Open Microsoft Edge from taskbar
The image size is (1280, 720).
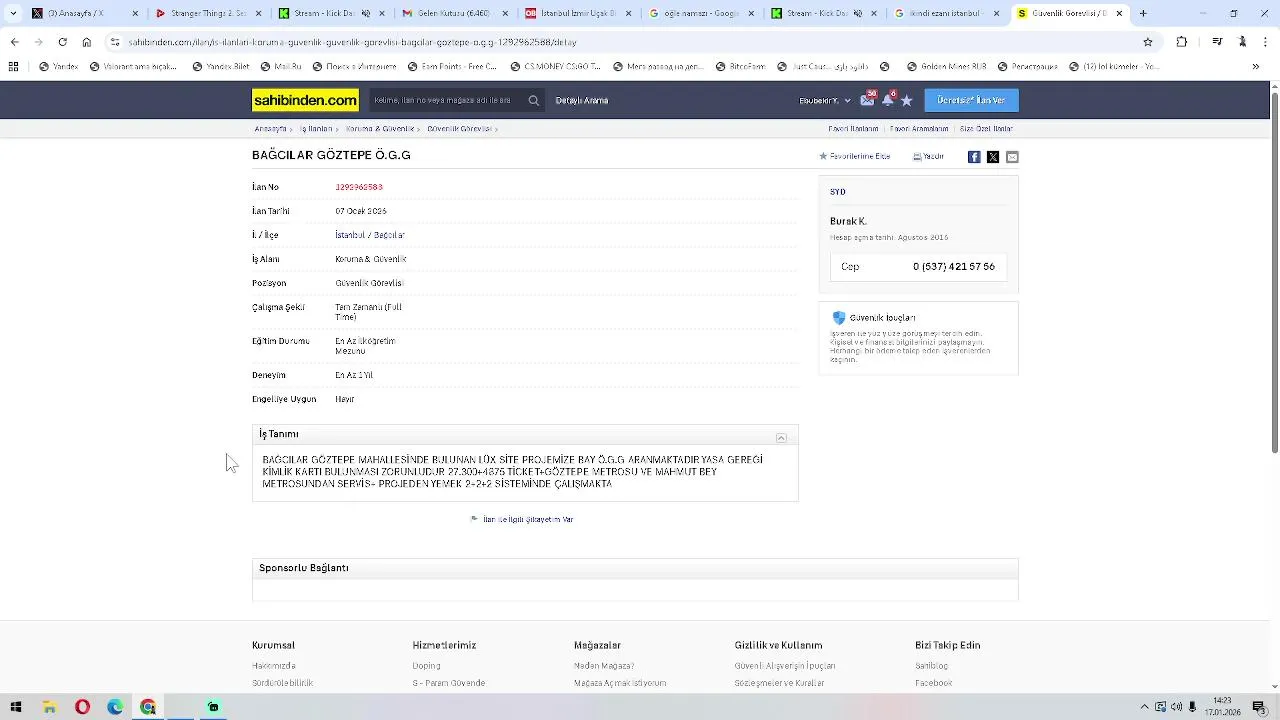pos(115,707)
